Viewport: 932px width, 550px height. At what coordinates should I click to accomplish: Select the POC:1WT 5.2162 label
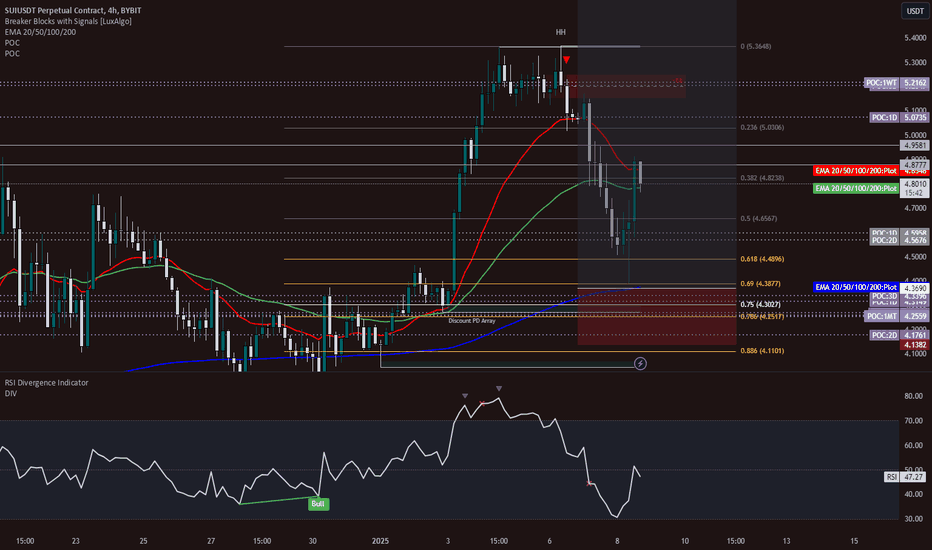click(x=896, y=83)
